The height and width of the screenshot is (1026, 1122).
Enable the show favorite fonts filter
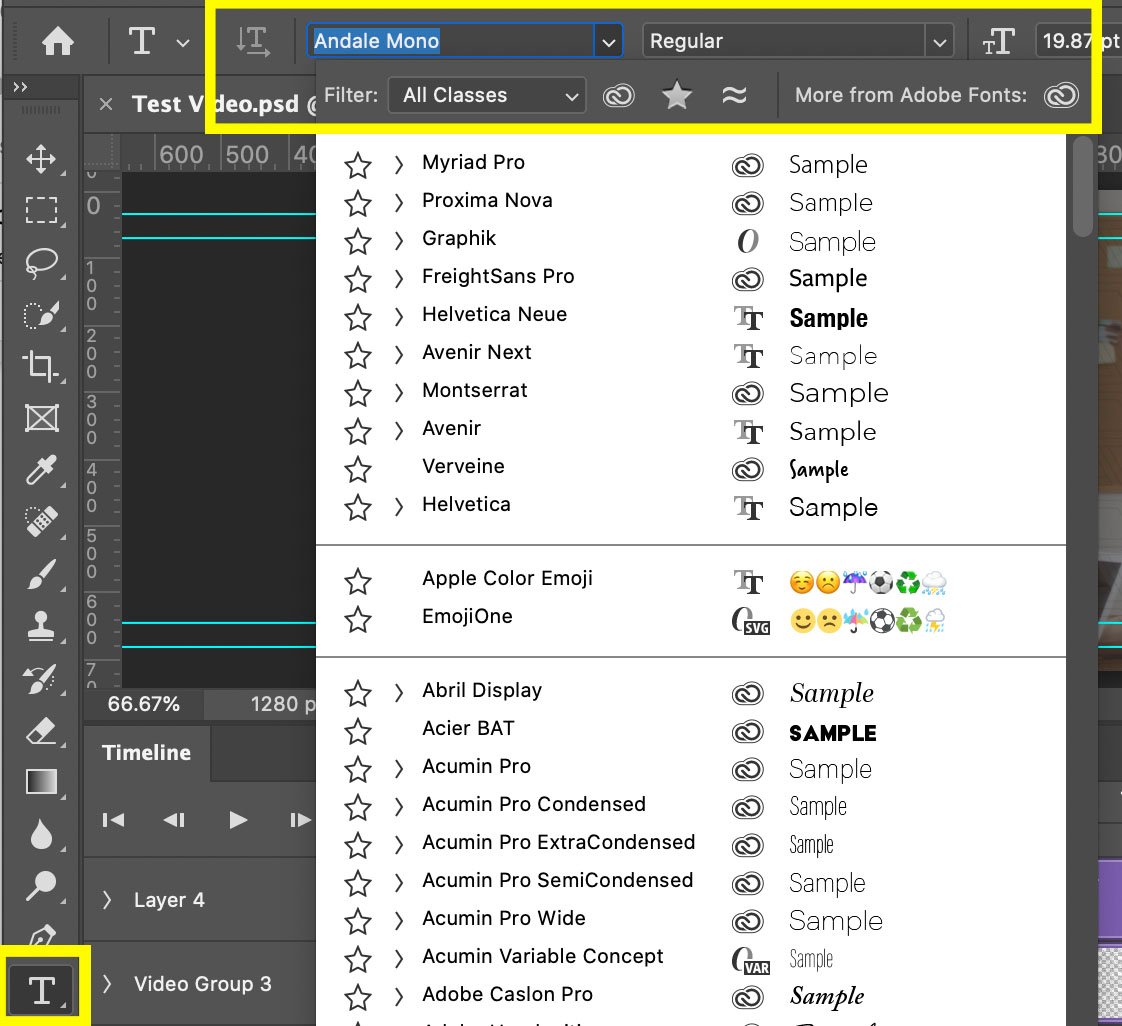tap(676, 95)
